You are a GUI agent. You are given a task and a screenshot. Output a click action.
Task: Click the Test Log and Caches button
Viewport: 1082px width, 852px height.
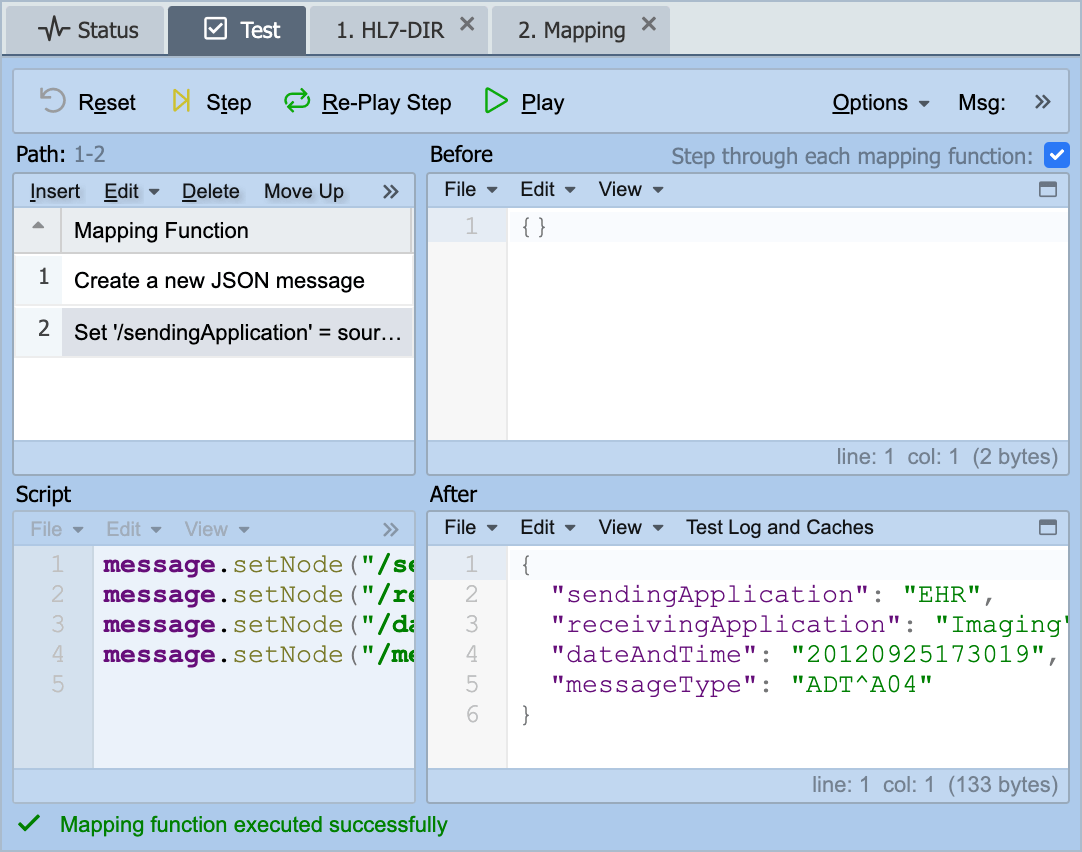click(779, 527)
